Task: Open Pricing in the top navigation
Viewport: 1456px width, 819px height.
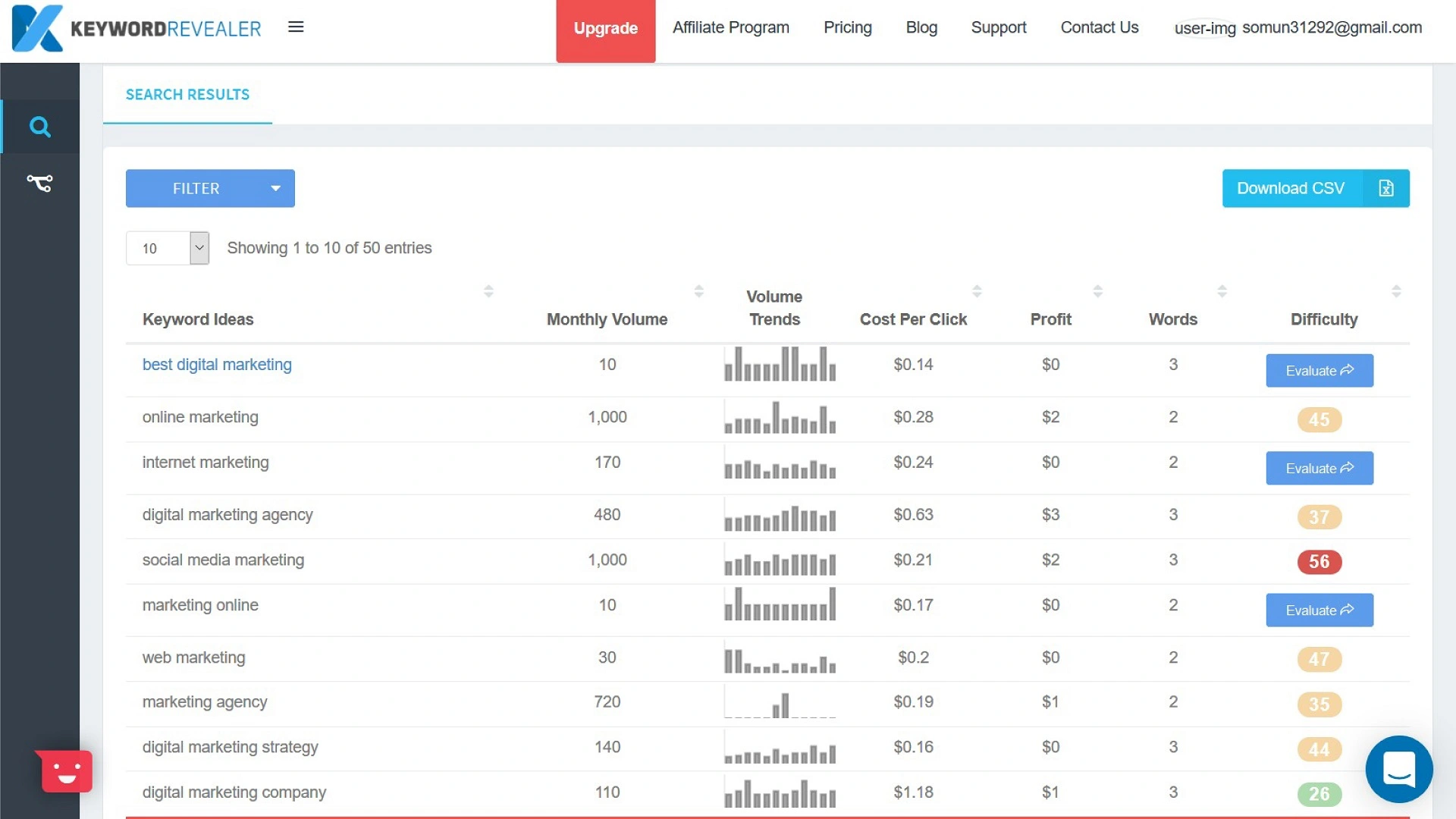Action: pos(847,28)
